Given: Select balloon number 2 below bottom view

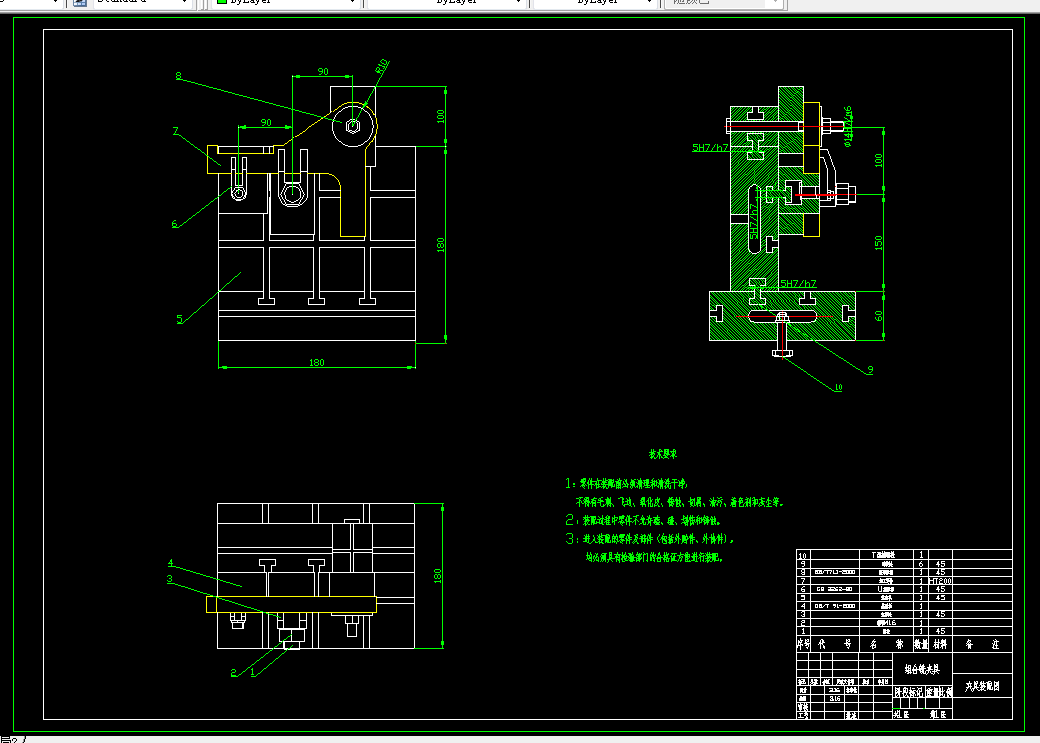Looking at the screenshot, I should point(233,673).
